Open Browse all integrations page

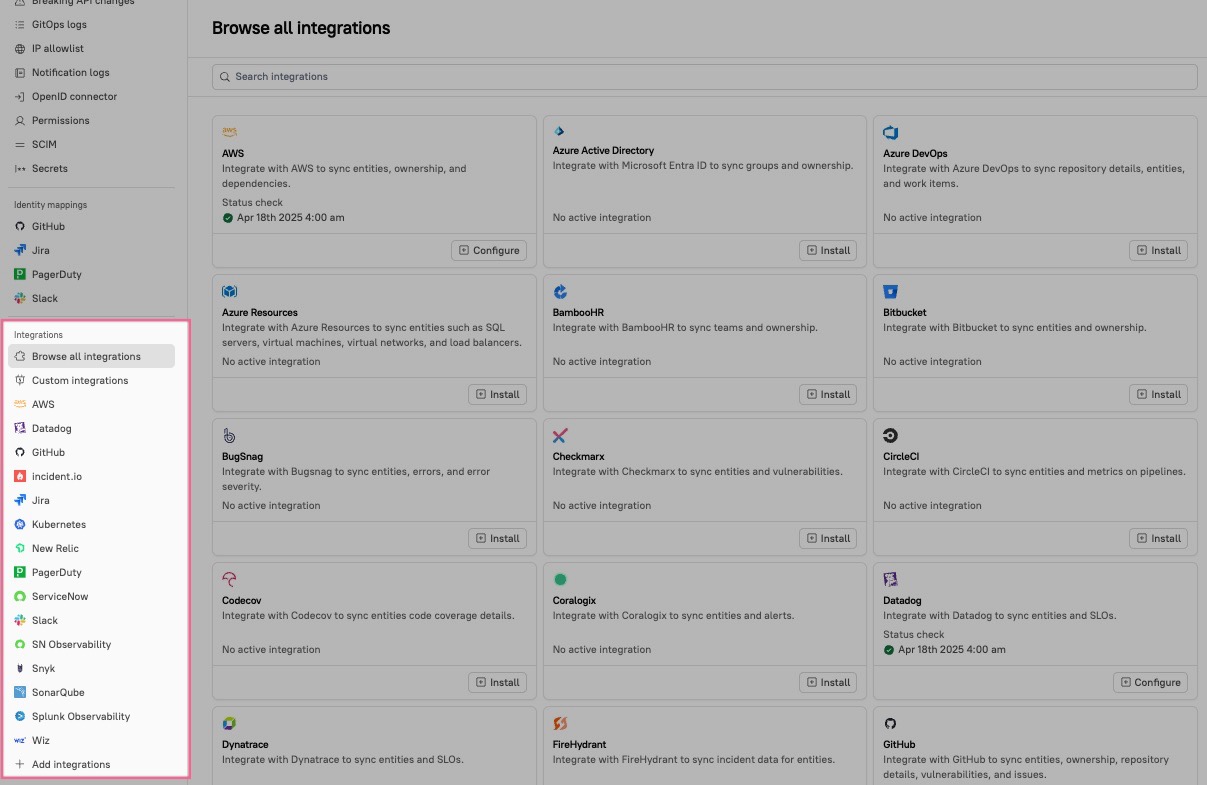point(86,356)
